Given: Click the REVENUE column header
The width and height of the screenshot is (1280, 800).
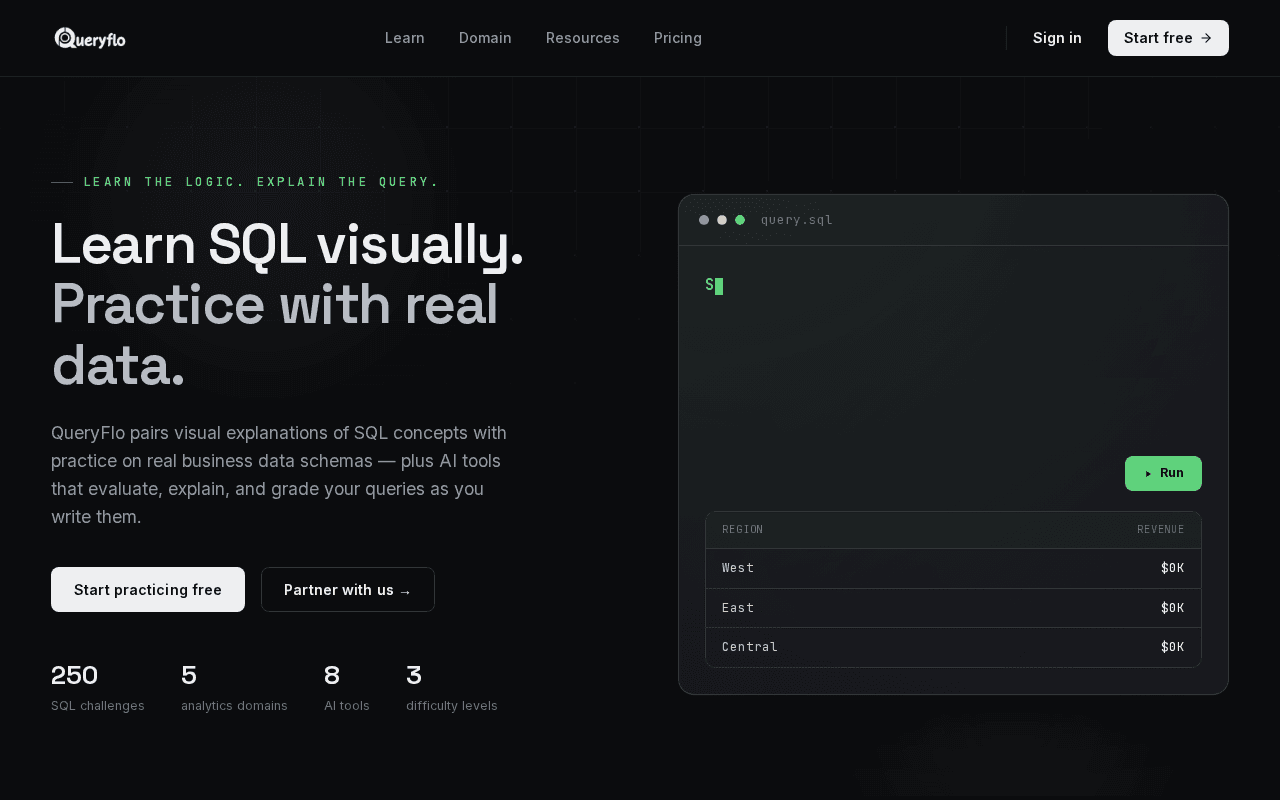Looking at the screenshot, I should [1160, 530].
